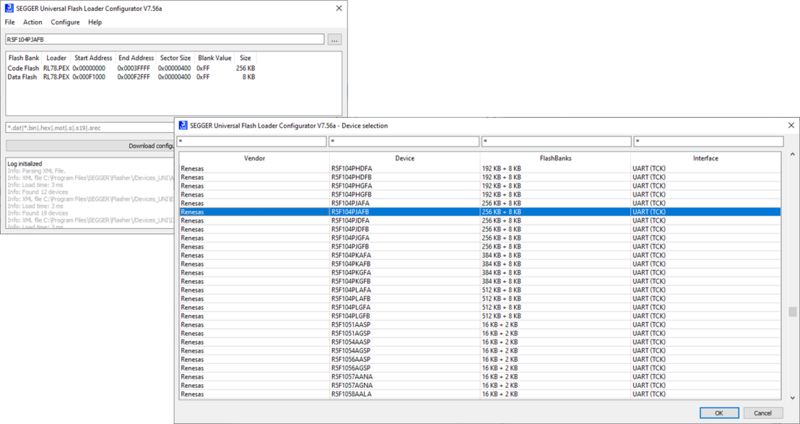Click the SEGGER icon in Device selection title bar
This screenshot has height=424, width=800.
pyautogui.click(x=183, y=125)
